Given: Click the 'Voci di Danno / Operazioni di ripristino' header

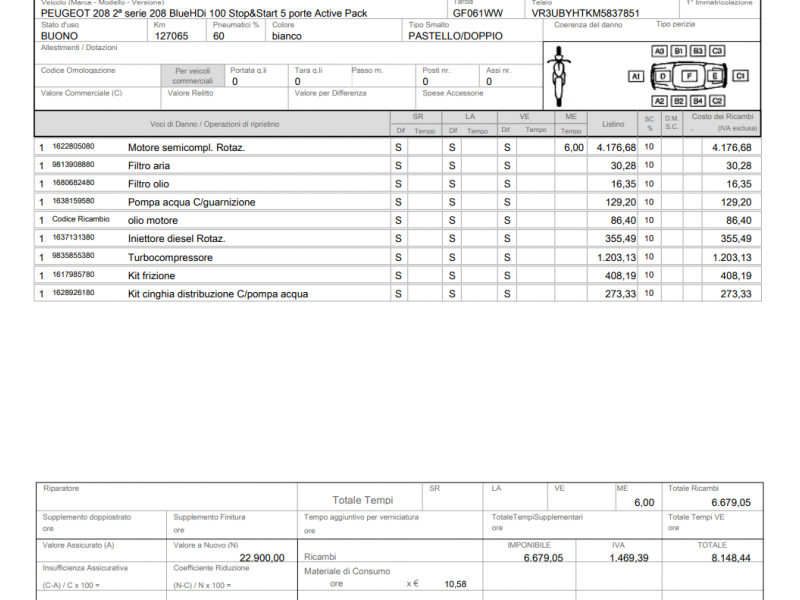Looking at the screenshot, I should click(214, 124).
